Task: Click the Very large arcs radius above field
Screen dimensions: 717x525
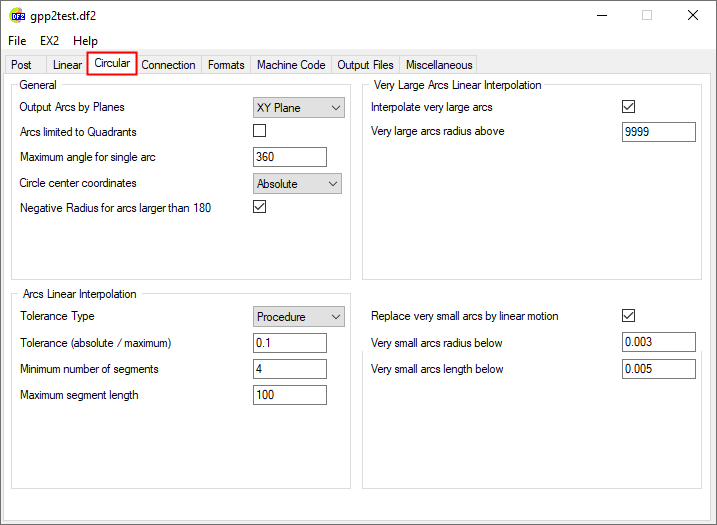Action: (x=658, y=132)
